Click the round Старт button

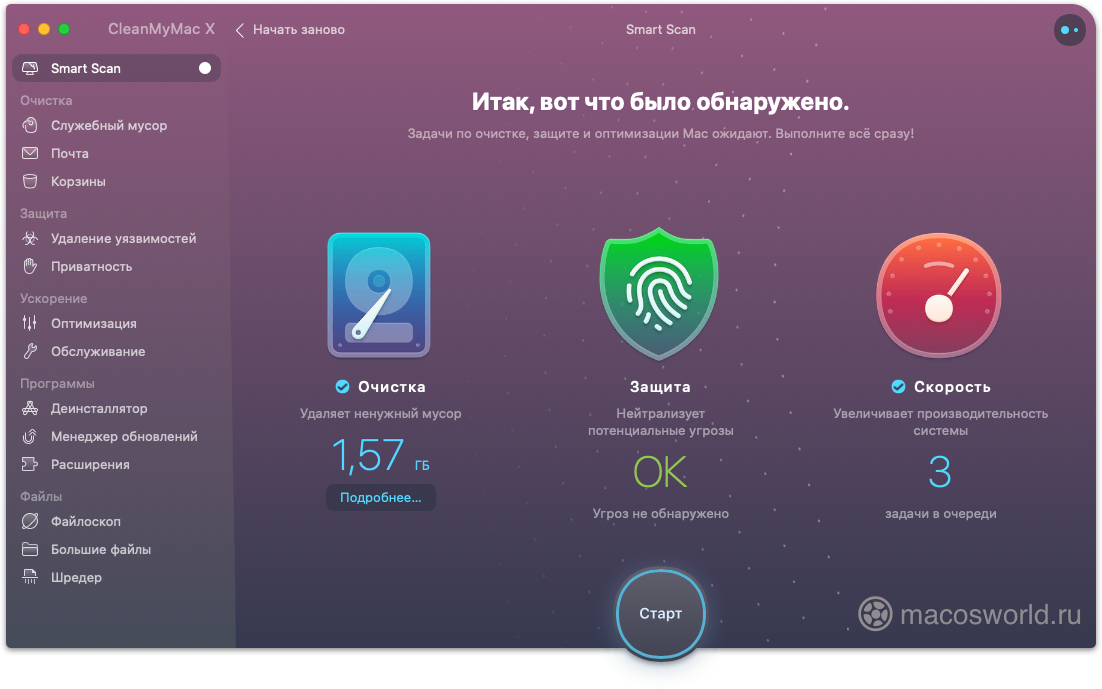(660, 614)
